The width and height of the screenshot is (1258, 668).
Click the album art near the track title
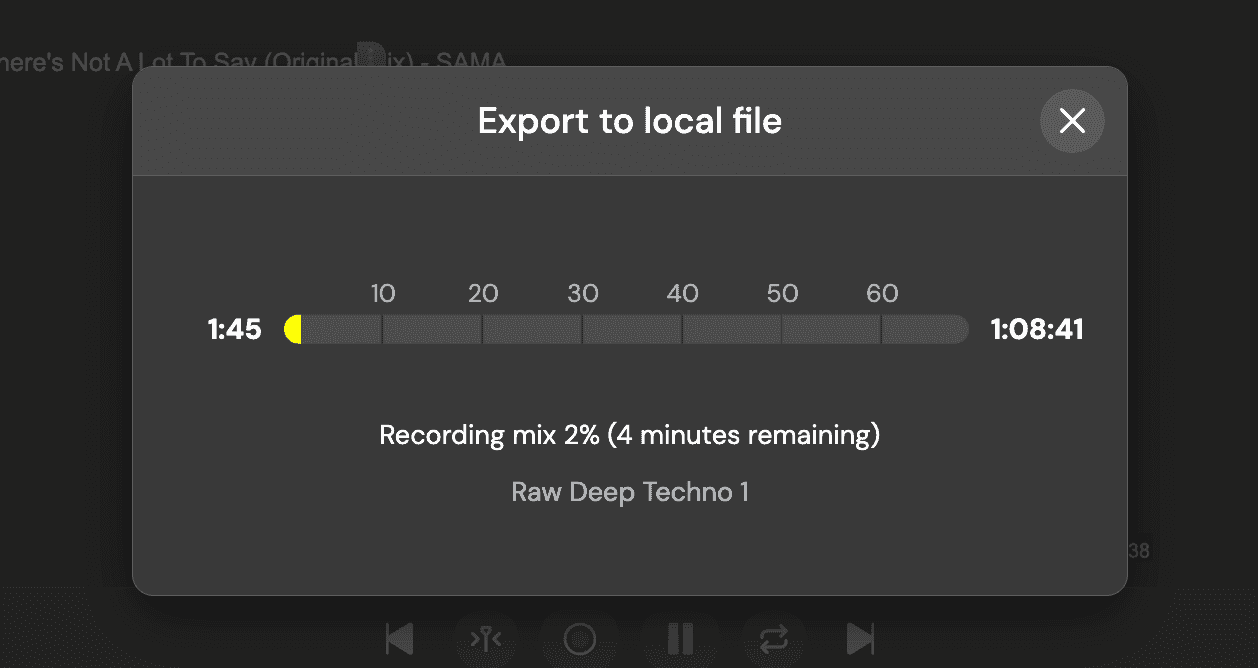(369, 55)
